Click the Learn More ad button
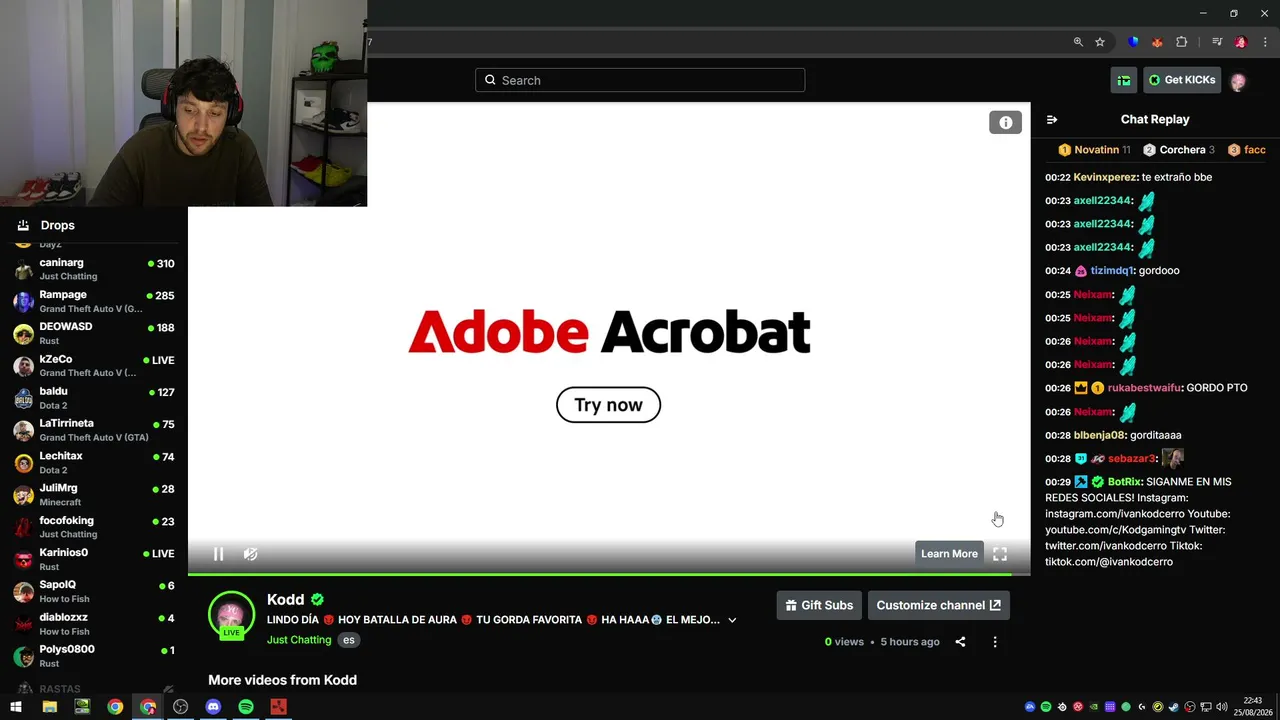 949,554
